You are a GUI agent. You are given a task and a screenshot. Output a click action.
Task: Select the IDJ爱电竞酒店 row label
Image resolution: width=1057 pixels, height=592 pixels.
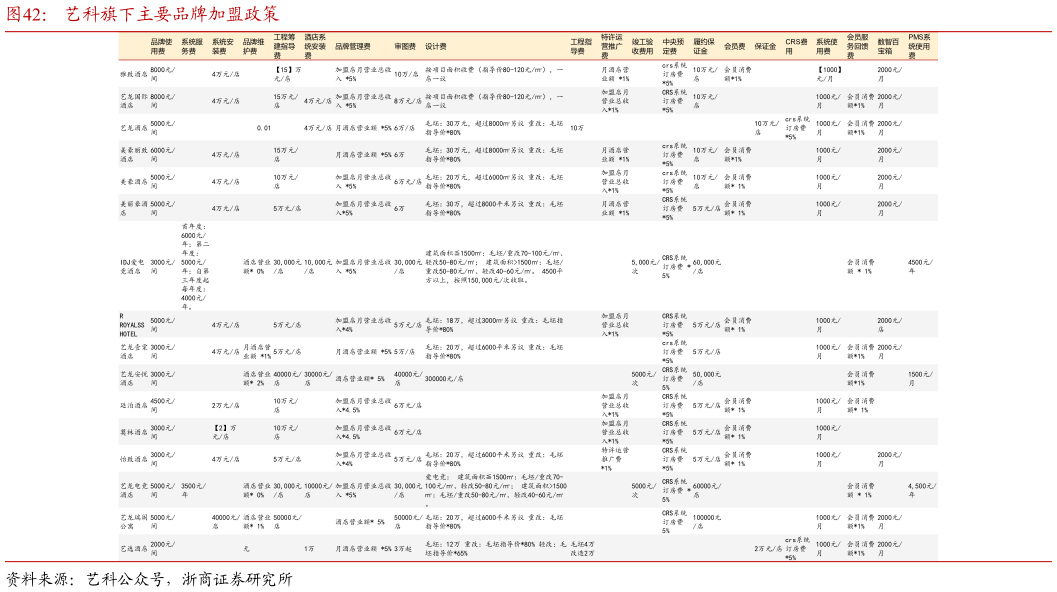pyautogui.click(x=133, y=266)
